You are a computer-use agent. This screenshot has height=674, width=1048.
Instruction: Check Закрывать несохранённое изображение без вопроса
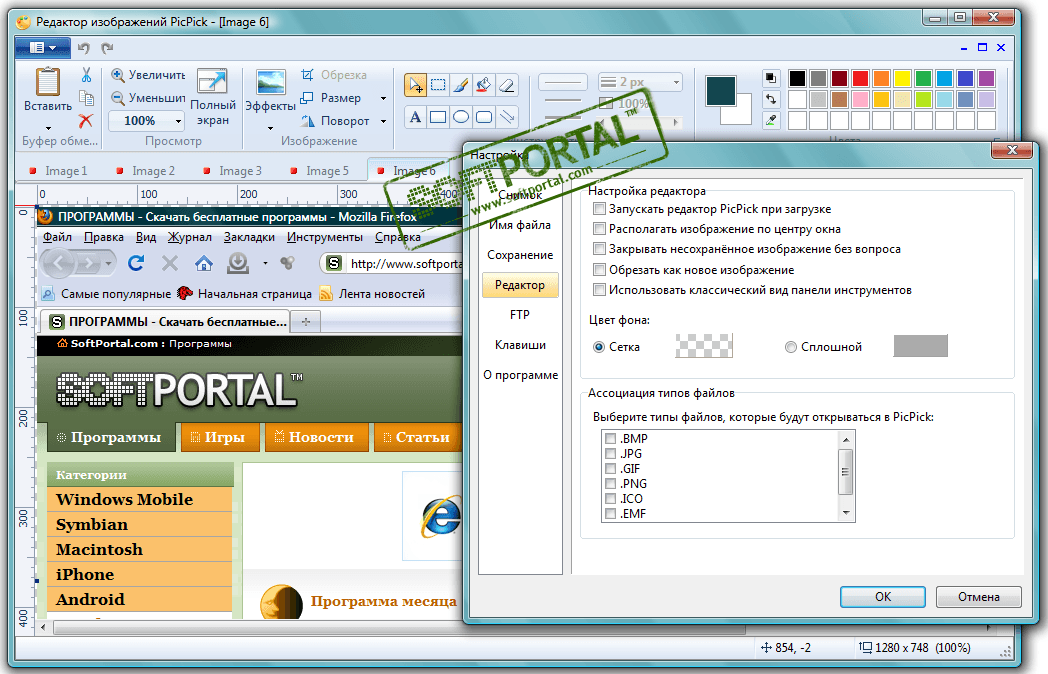pyautogui.click(x=600, y=249)
